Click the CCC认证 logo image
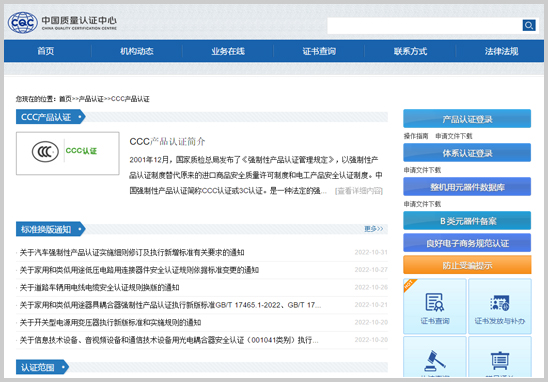Image resolution: width=548 pixels, height=382 pixels. coord(68,153)
